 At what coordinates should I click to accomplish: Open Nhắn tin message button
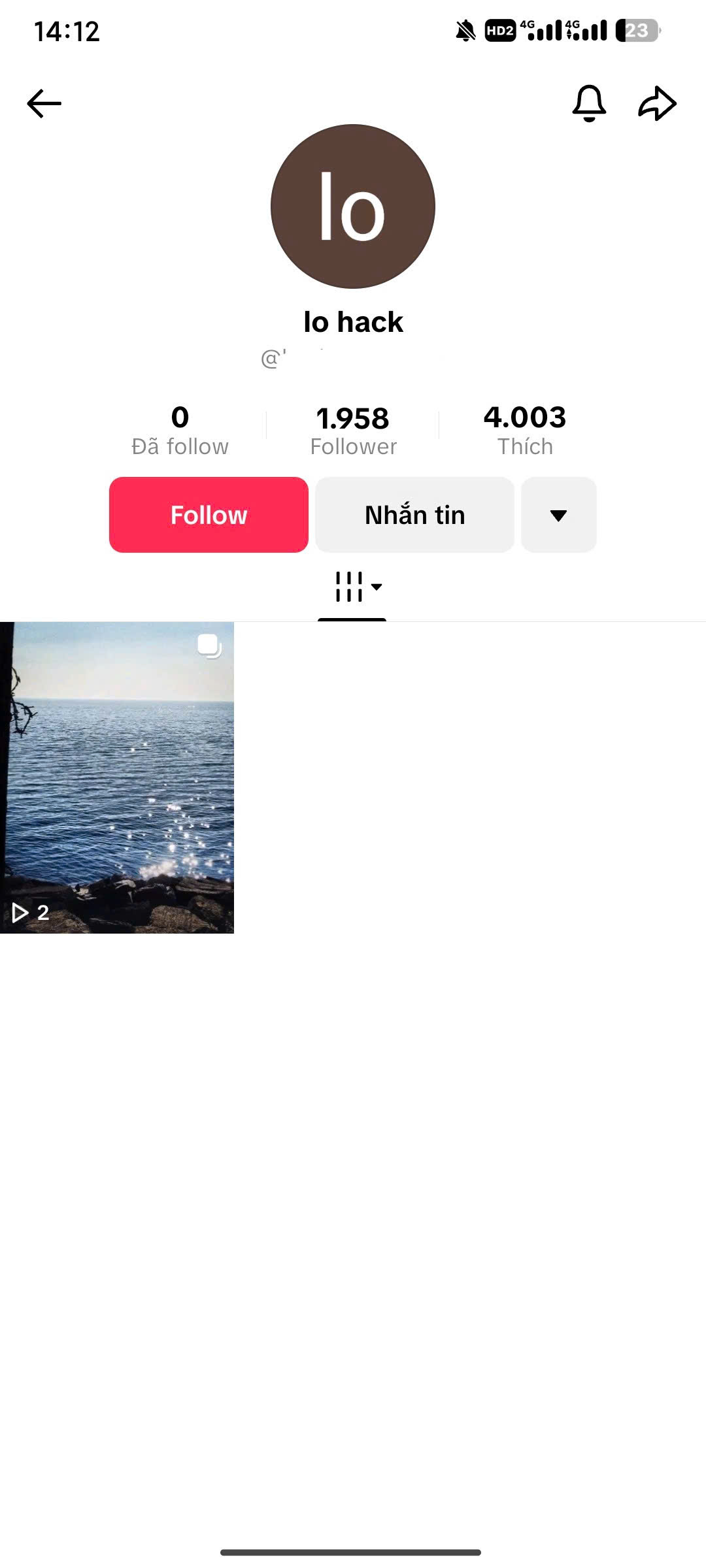tap(414, 515)
